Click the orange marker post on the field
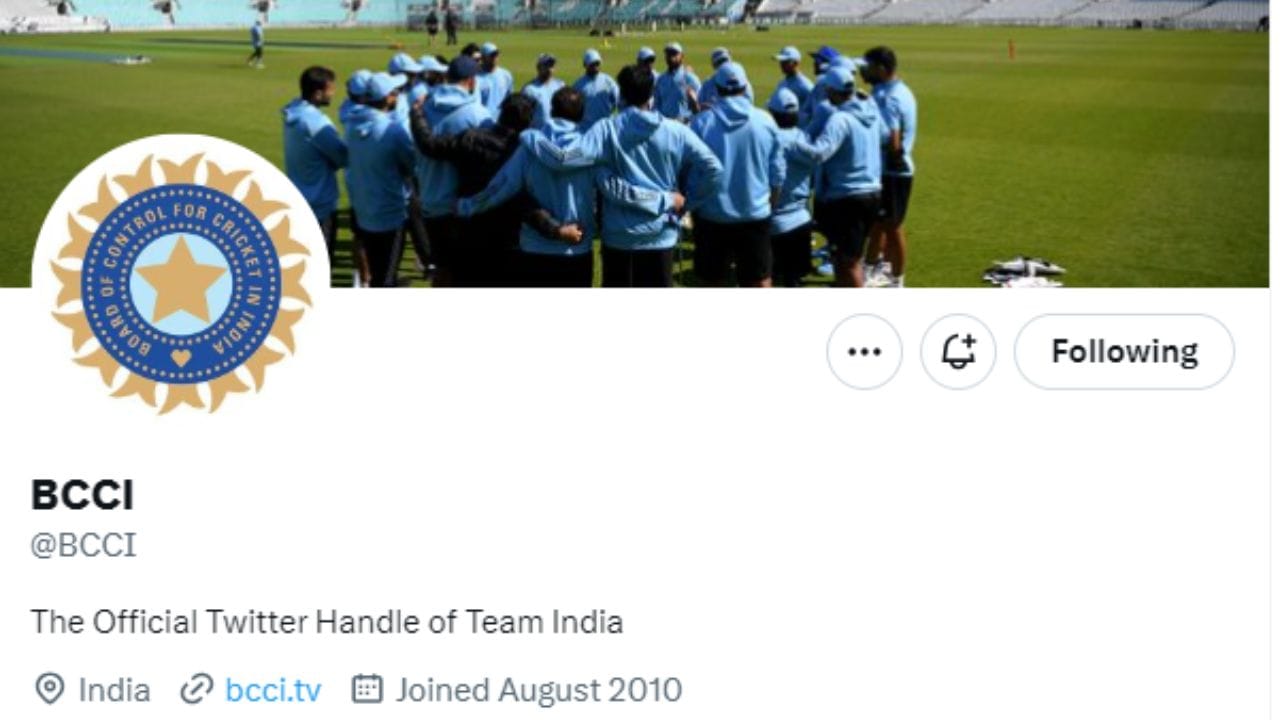 [1012, 48]
